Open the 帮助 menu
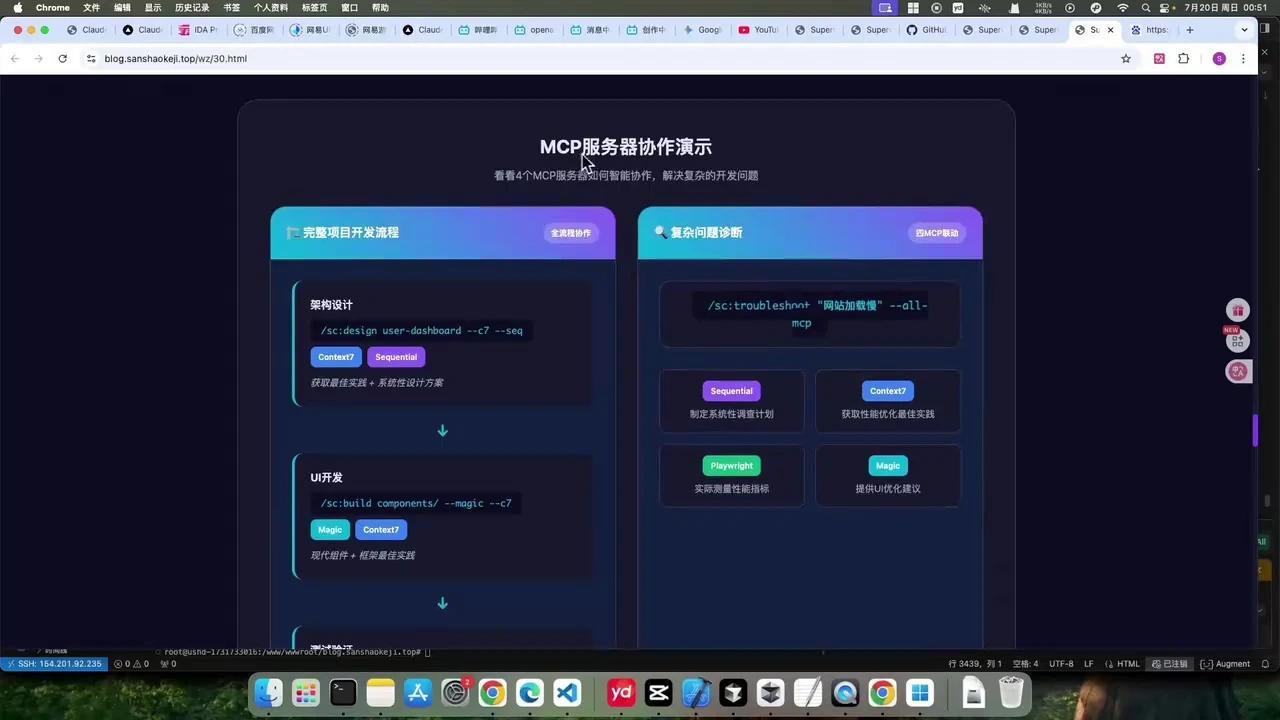1280x720 pixels. (x=380, y=7)
